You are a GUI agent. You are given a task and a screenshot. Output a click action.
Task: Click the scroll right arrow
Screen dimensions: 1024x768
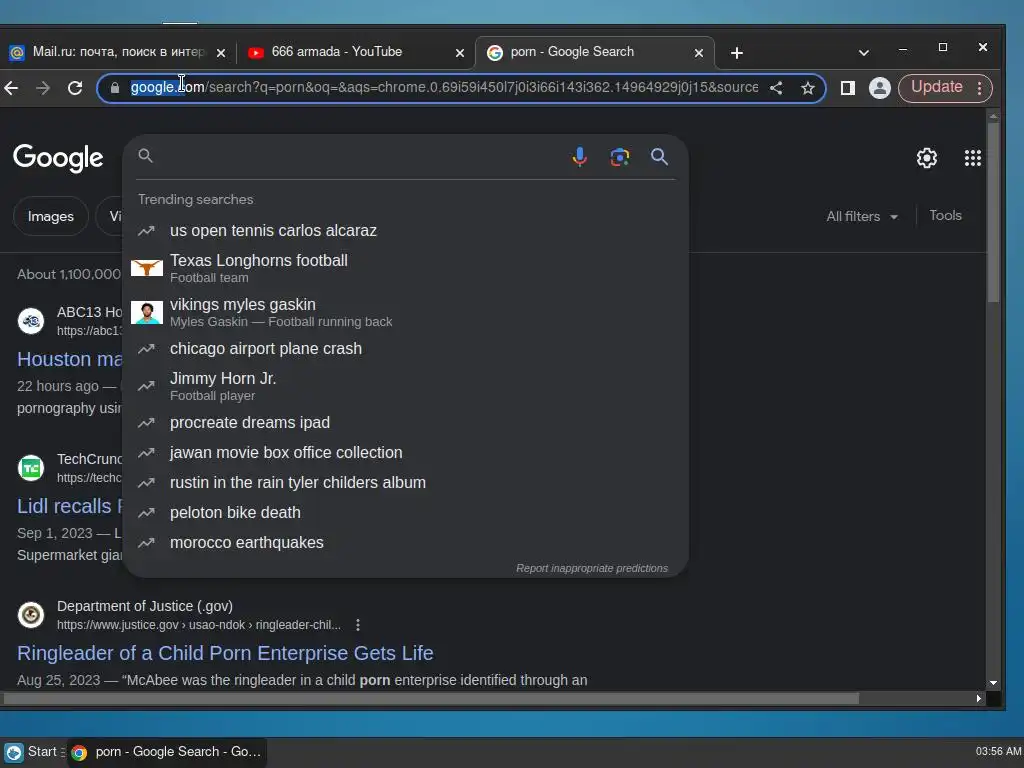click(978, 698)
